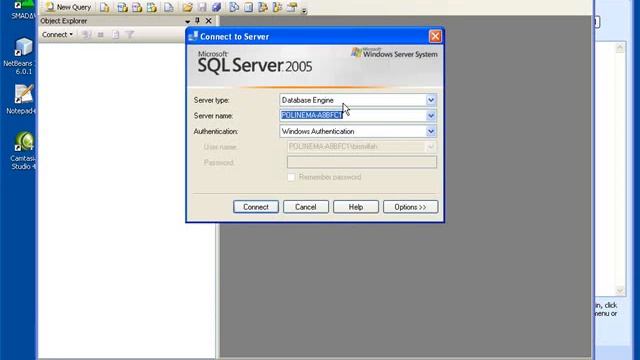
Task: Click the Stop icon in Object Explorer
Action: point(100,35)
